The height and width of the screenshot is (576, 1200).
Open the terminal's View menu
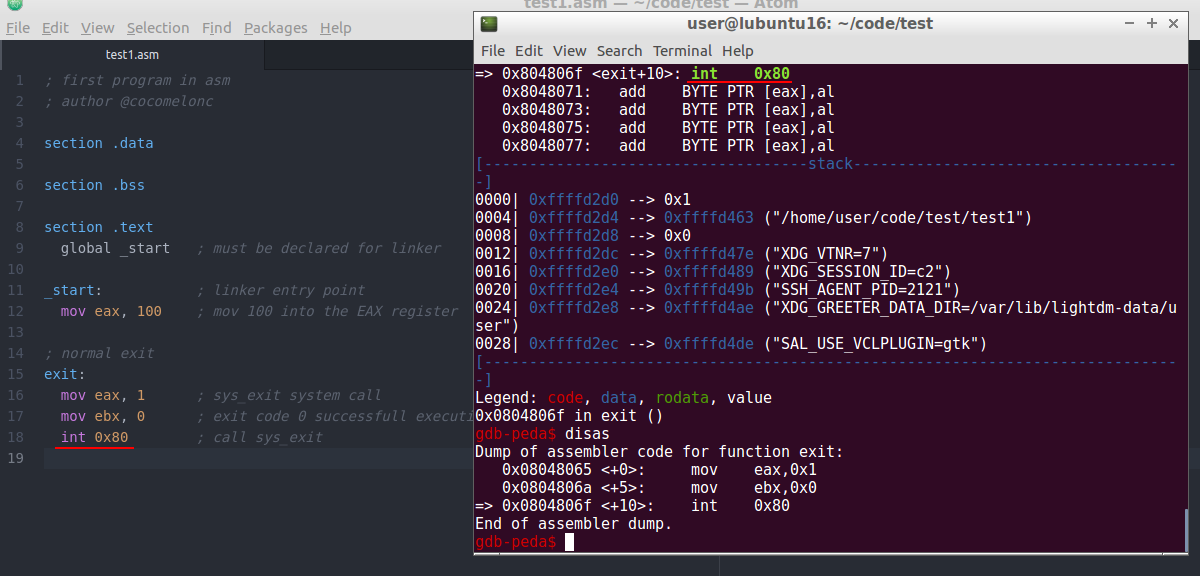pyautogui.click(x=570, y=51)
